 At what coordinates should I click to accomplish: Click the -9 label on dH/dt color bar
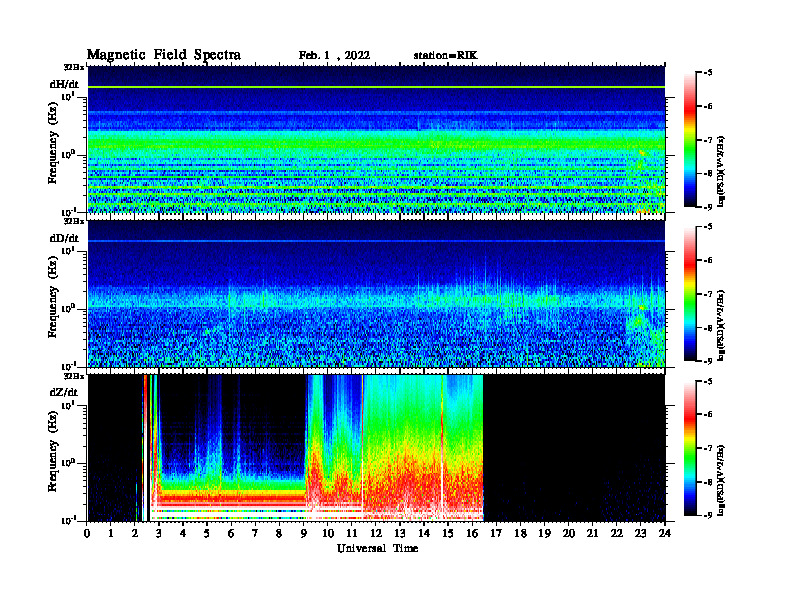pyautogui.click(x=708, y=207)
